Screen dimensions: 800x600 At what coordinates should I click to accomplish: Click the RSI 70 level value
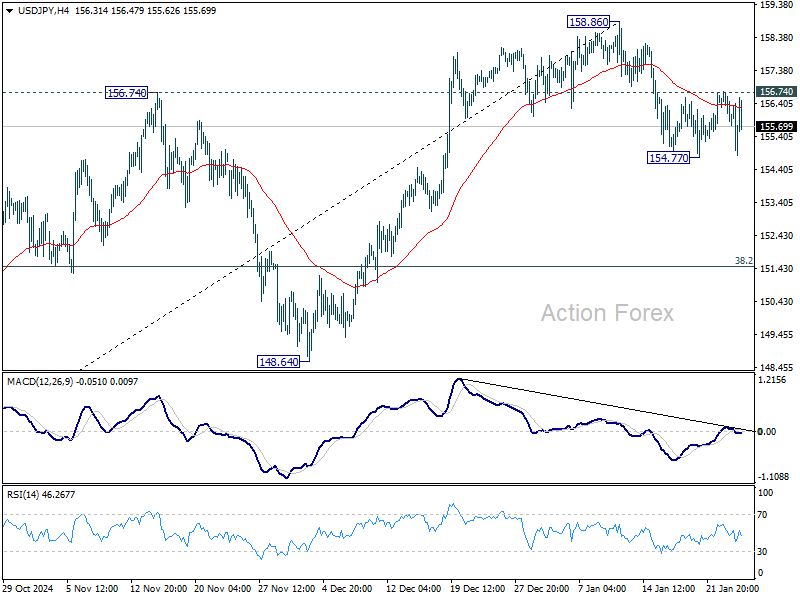click(x=762, y=515)
